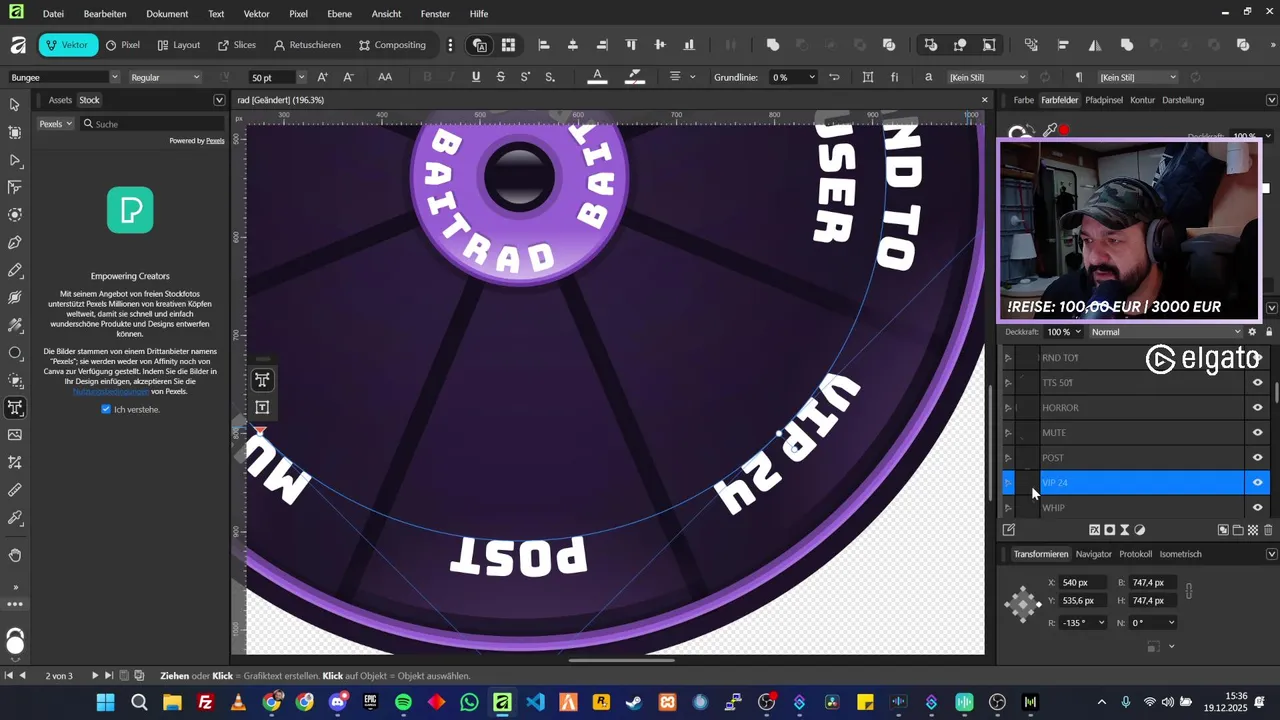This screenshot has height=720, width=1280.
Task: Expand the POST layer
Action: (x=1008, y=457)
